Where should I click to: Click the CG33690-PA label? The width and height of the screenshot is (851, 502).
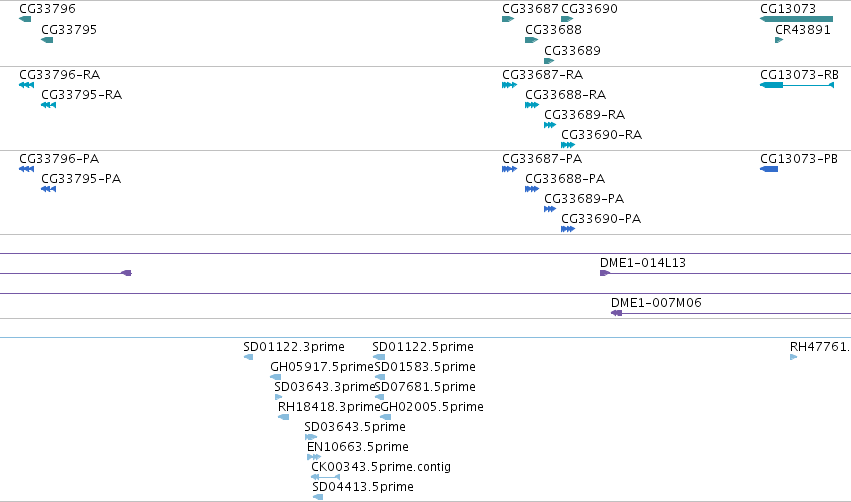tap(601, 219)
